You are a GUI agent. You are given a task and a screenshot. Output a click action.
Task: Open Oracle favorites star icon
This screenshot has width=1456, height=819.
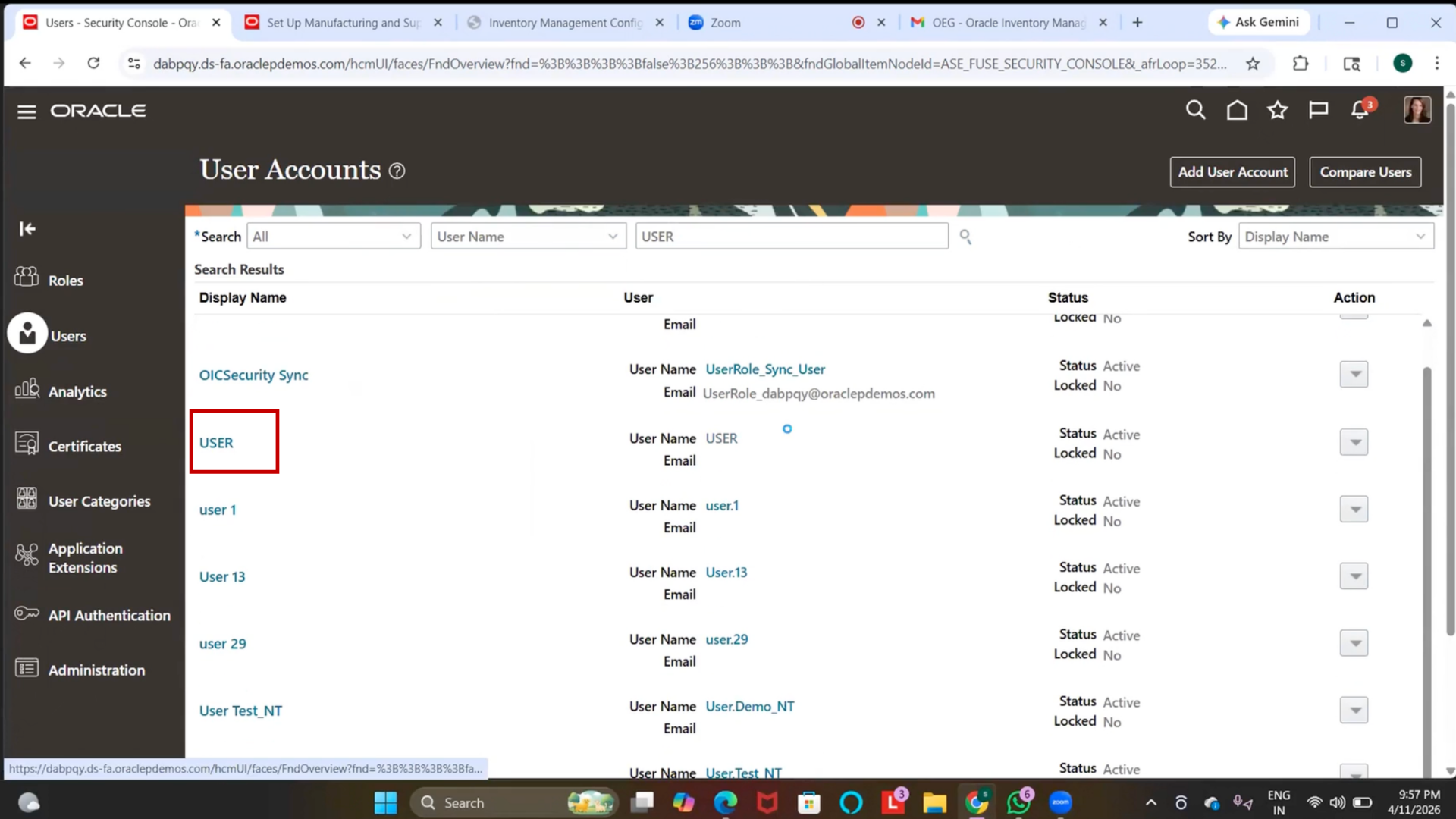[x=1278, y=111]
